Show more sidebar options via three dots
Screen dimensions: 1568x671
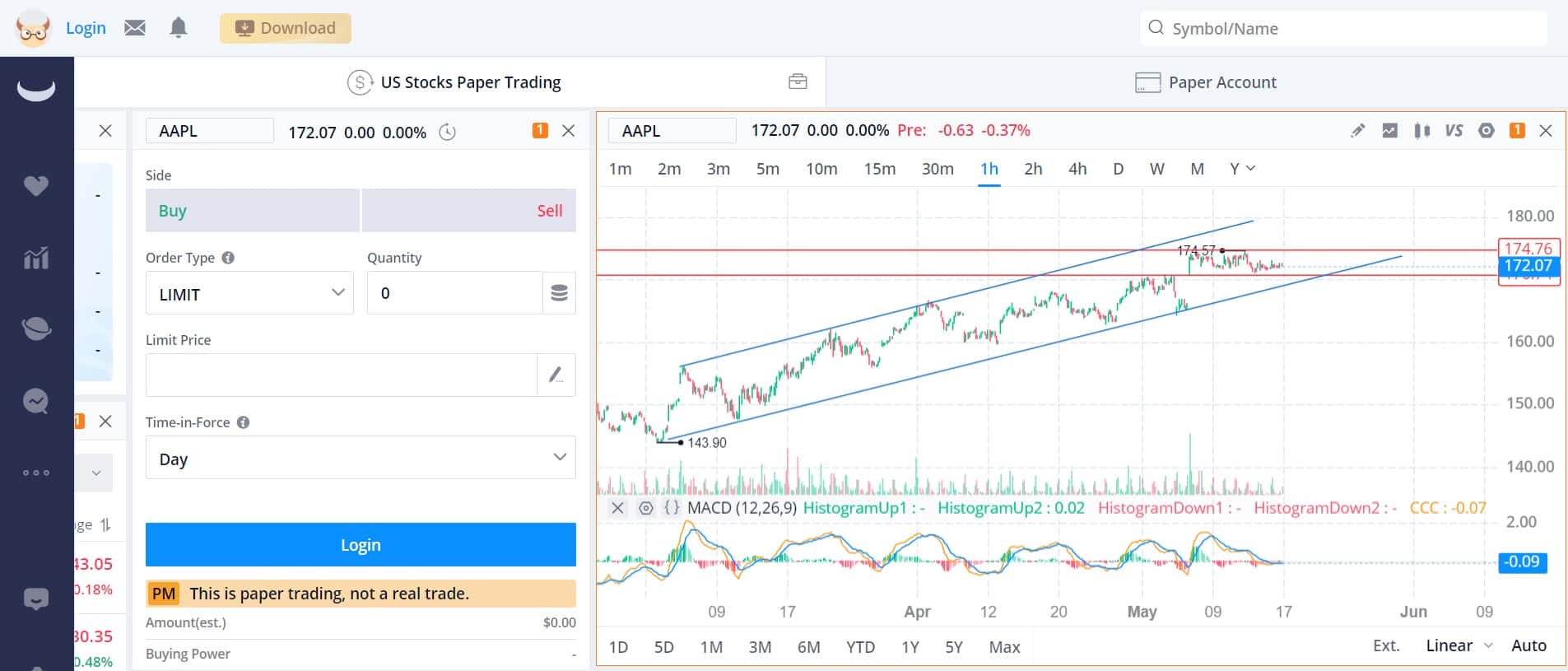(36, 473)
